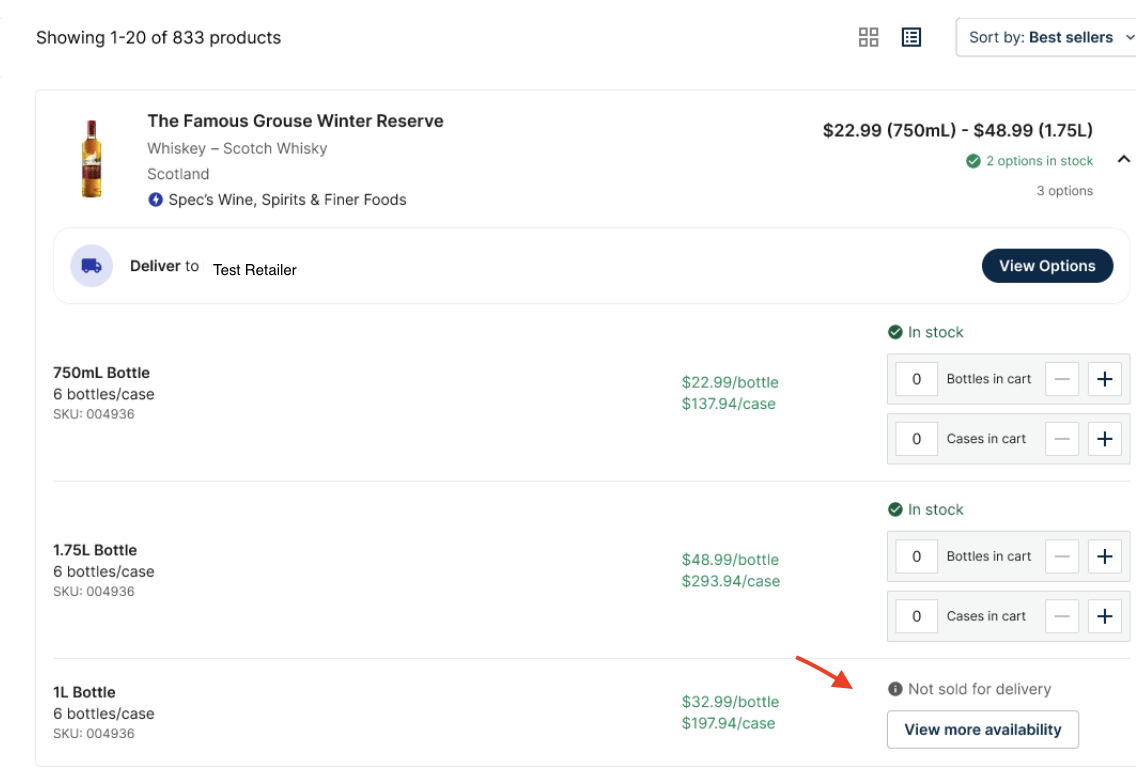Switch to list view layout
Viewport: 1136px width, 782px height.
910,36
